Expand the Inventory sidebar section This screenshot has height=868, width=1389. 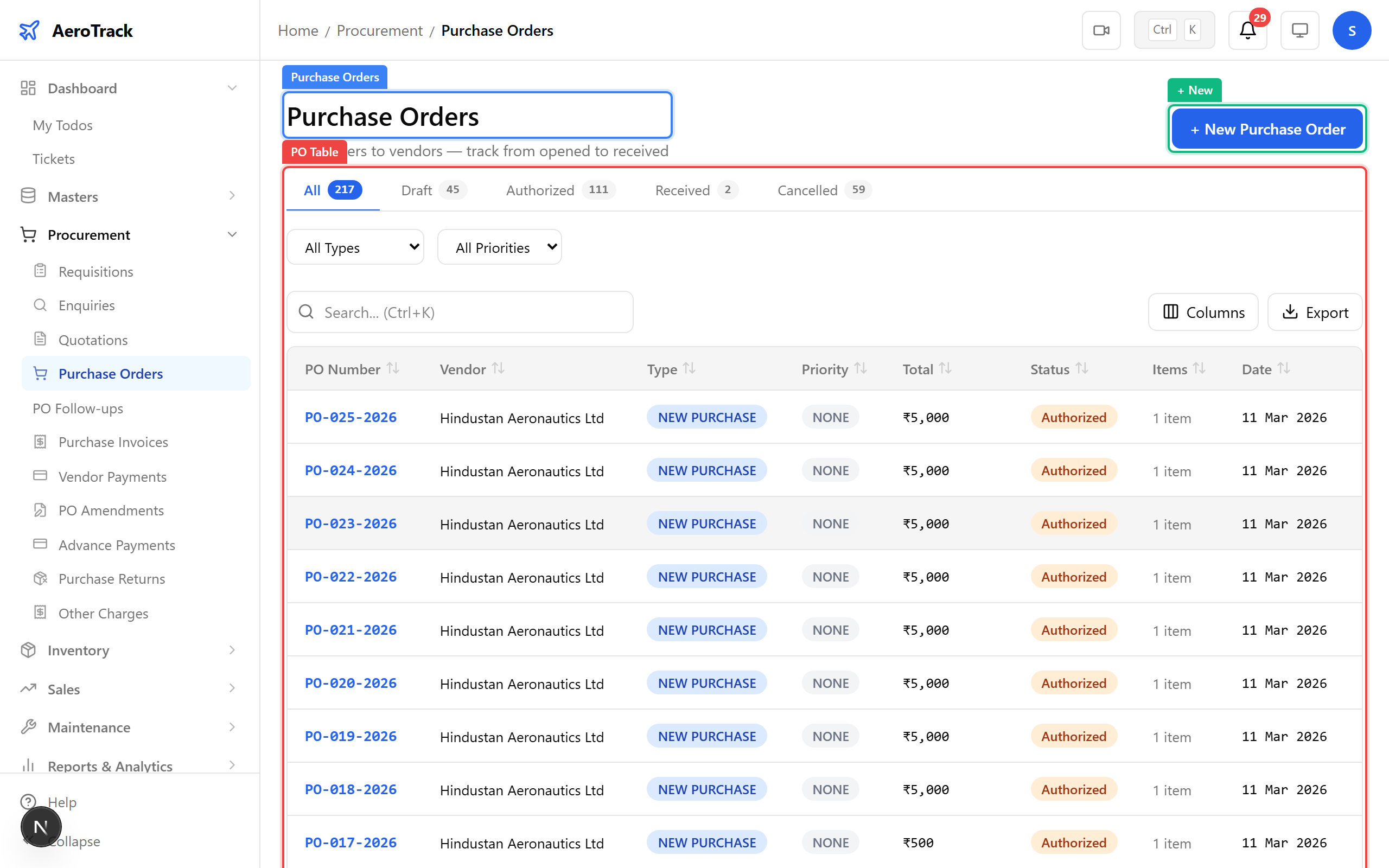click(232, 650)
